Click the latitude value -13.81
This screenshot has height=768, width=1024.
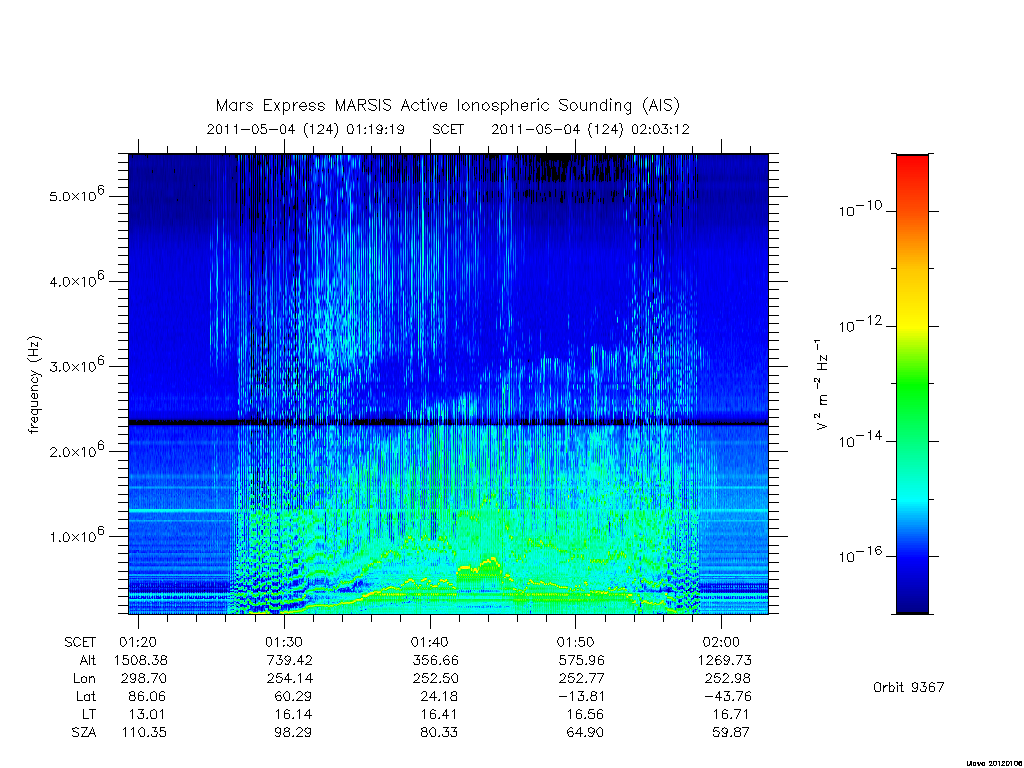point(581,696)
